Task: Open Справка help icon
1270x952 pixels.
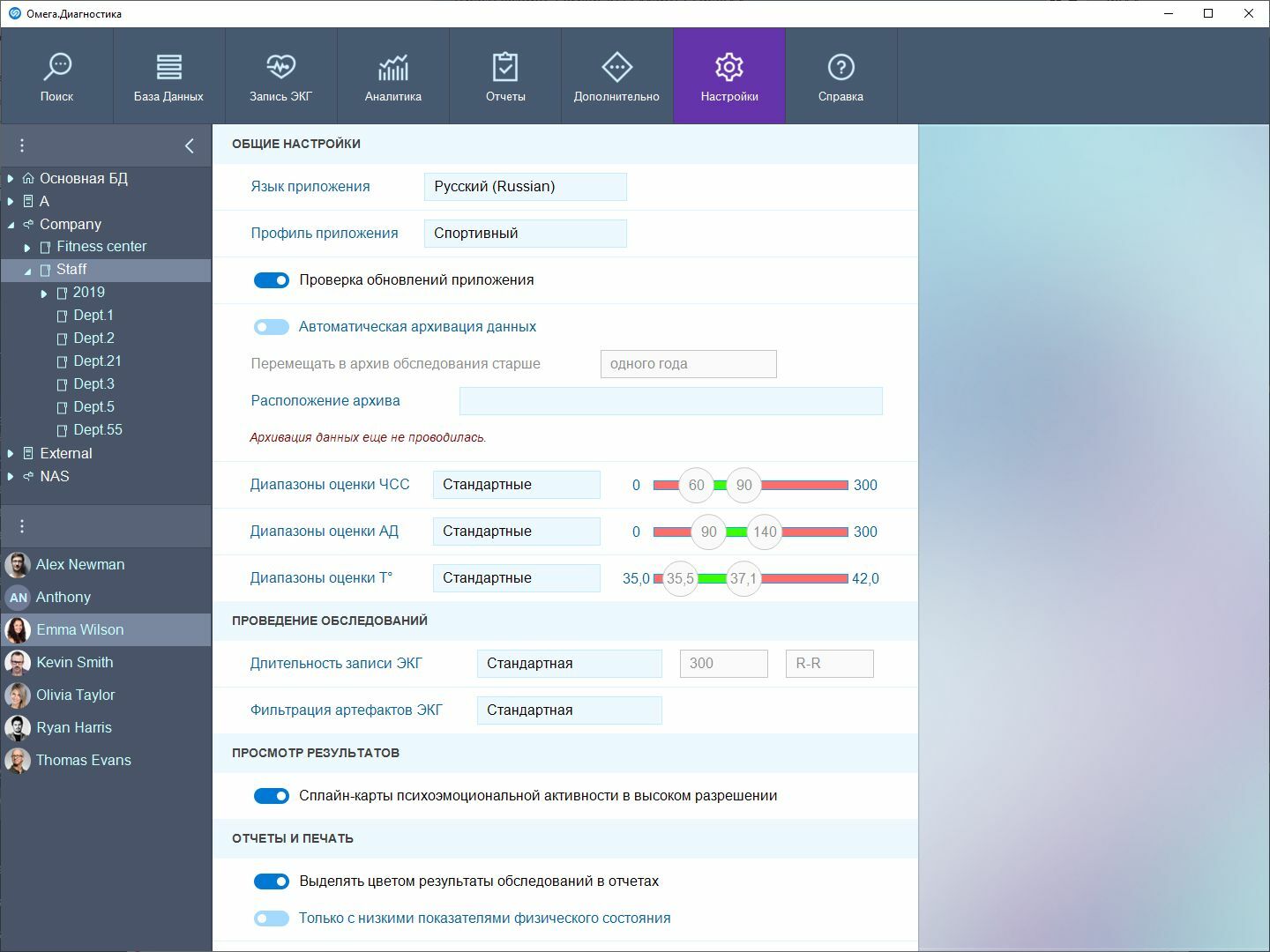Action: pyautogui.click(x=840, y=67)
